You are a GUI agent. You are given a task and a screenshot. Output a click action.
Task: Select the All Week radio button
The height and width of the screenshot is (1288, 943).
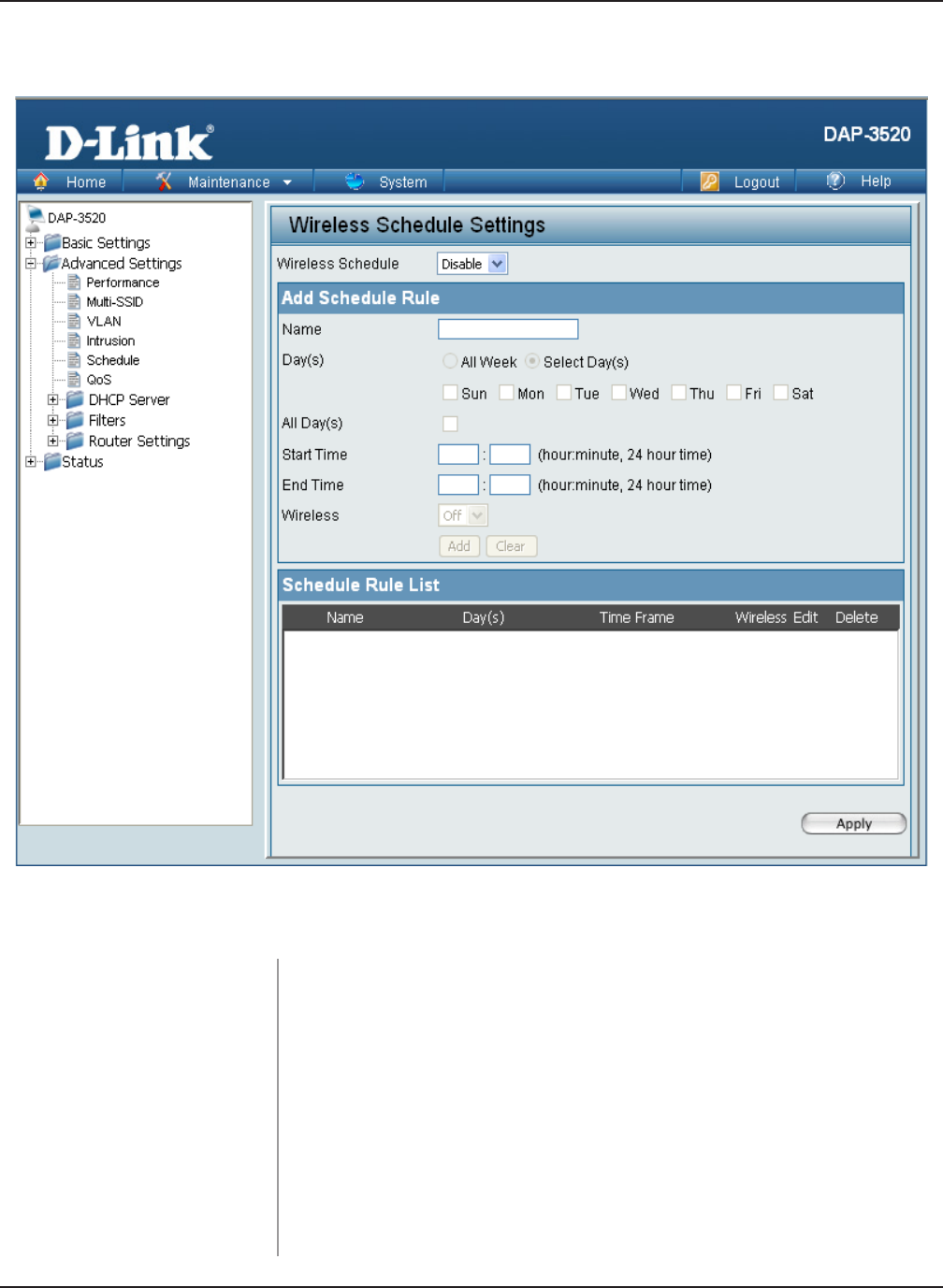[x=450, y=361]
